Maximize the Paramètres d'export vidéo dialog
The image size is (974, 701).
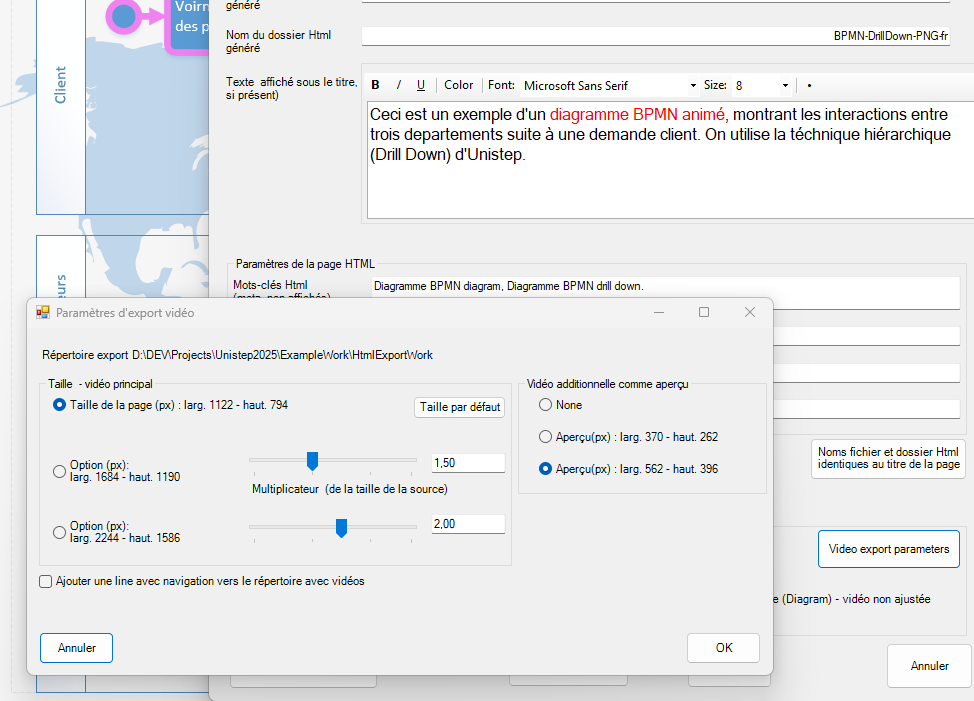(x=704, y=313)
